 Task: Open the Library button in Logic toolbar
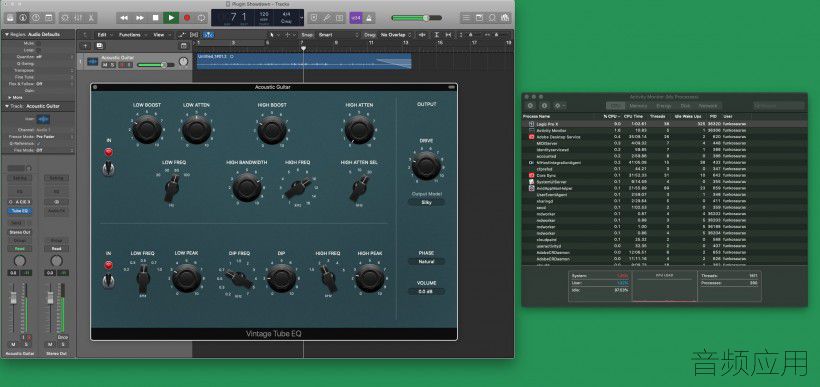(x=10, y=18)
